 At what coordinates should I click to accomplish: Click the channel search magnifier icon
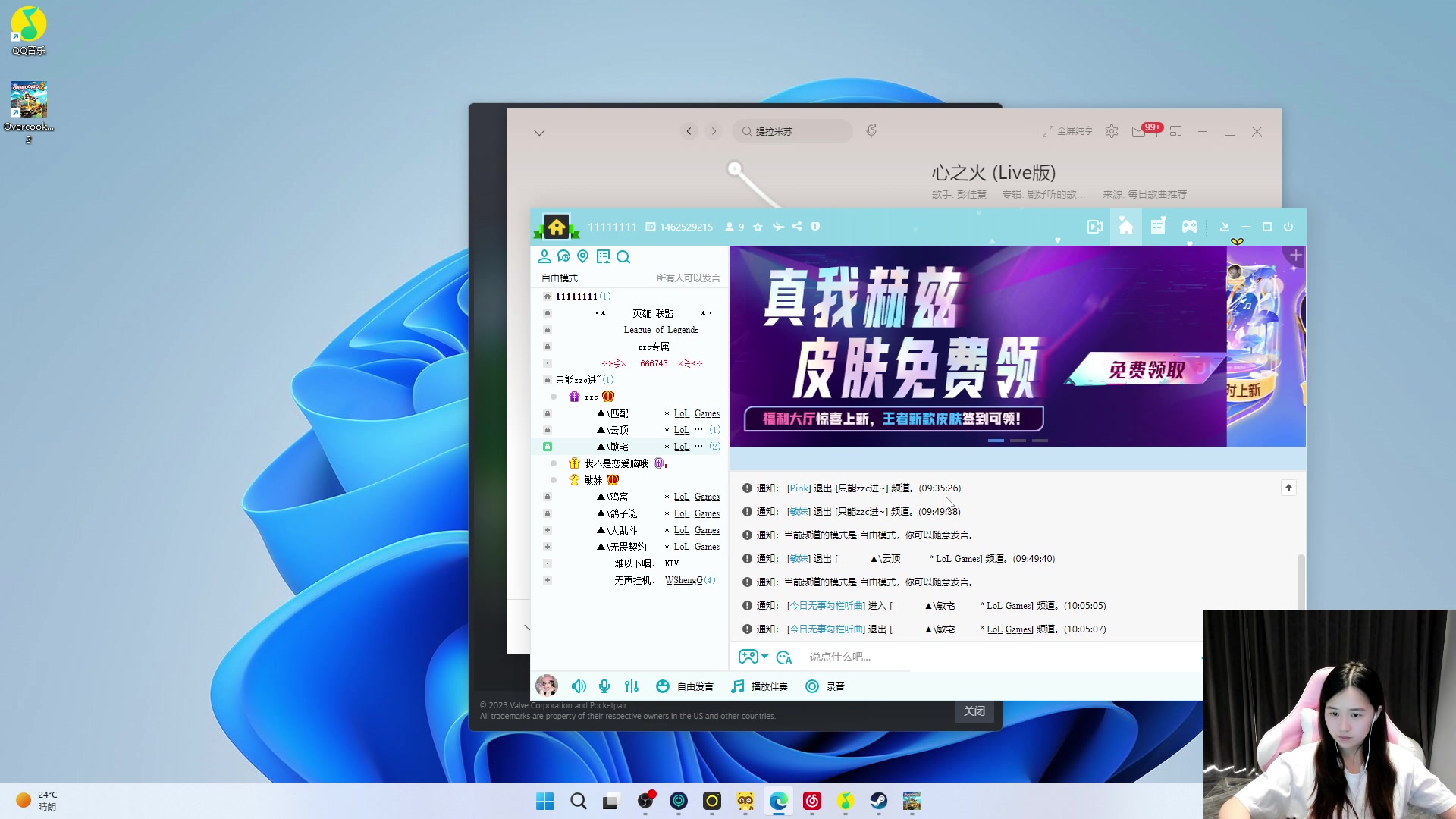[x=623, y=257]
